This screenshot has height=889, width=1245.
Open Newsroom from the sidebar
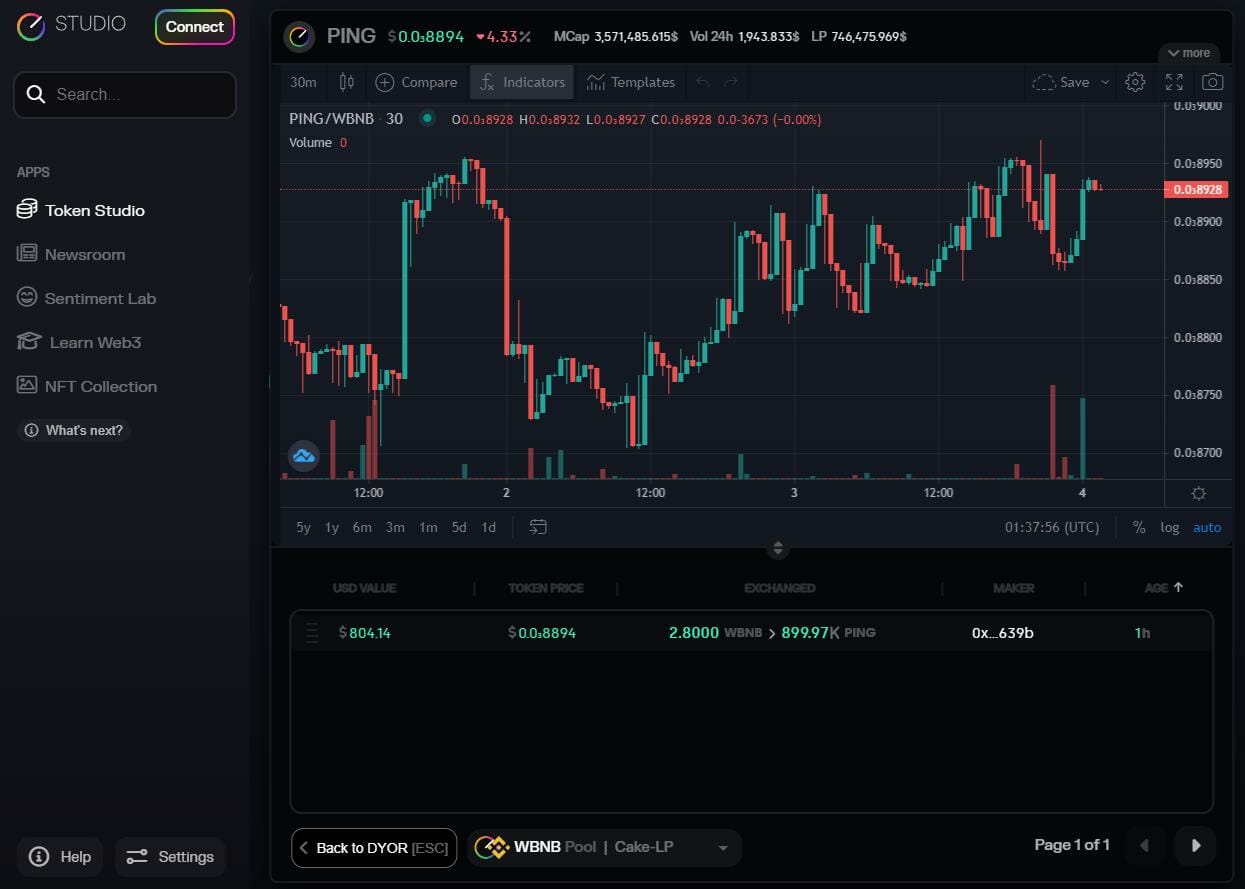tap(84, 254)
